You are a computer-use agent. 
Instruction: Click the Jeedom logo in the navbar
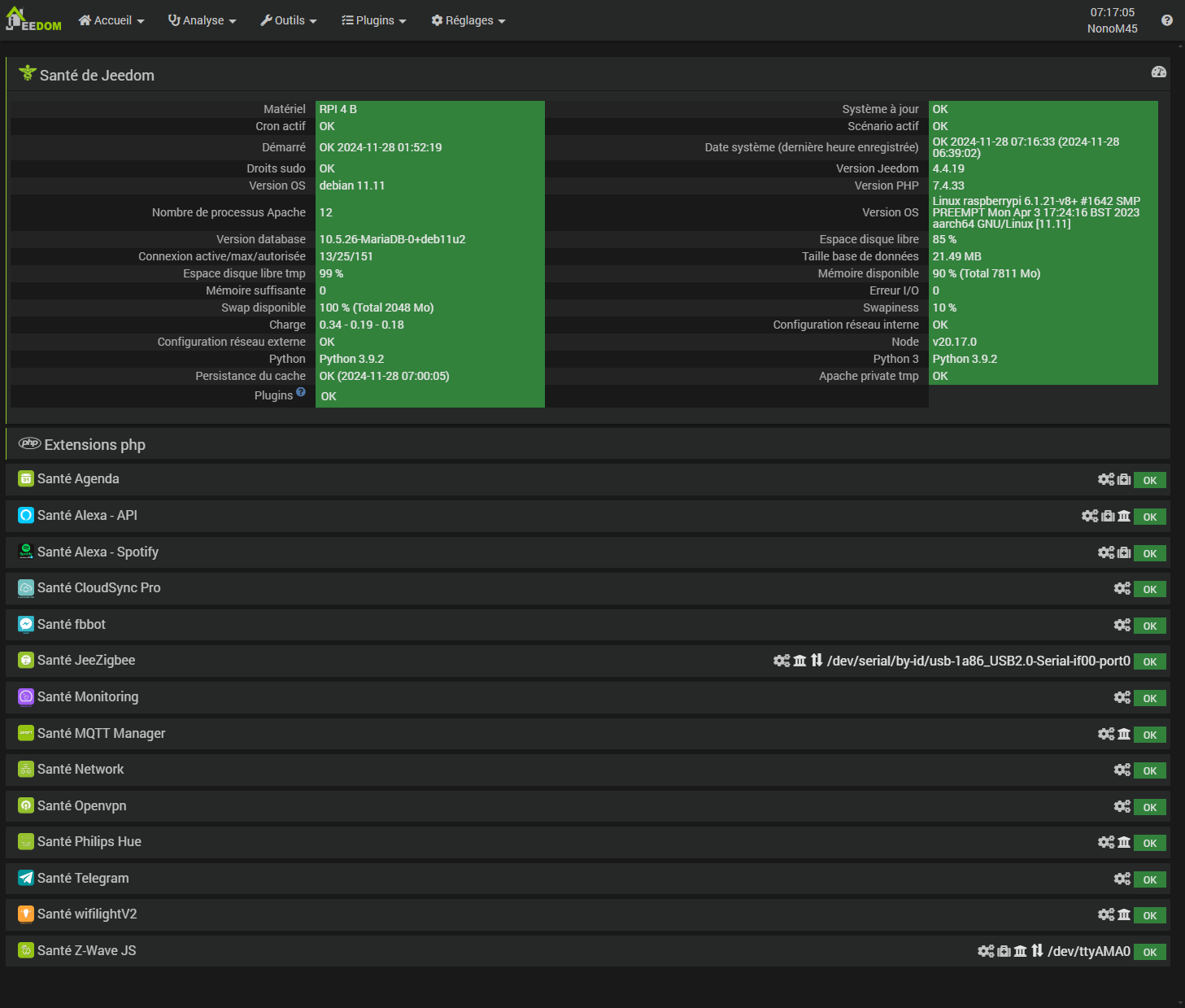(x=33, y=20)
